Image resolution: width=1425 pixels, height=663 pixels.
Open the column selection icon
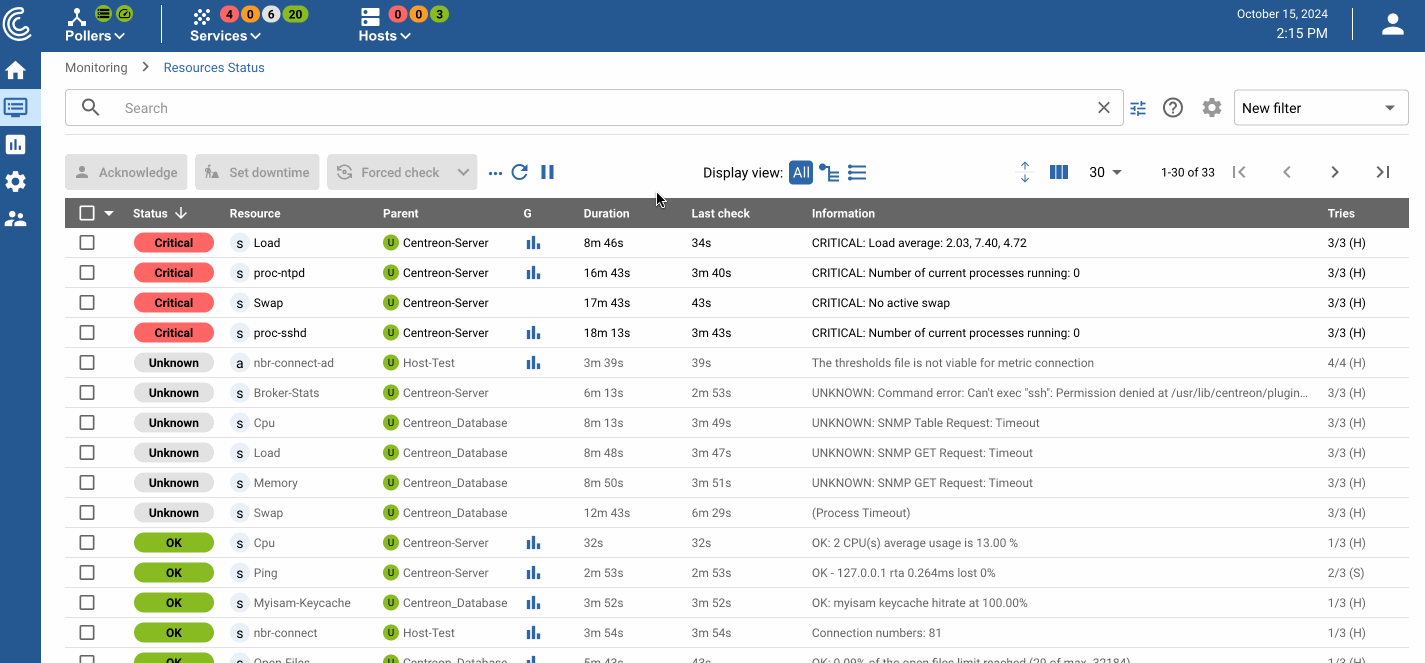tap(1059, 172)
